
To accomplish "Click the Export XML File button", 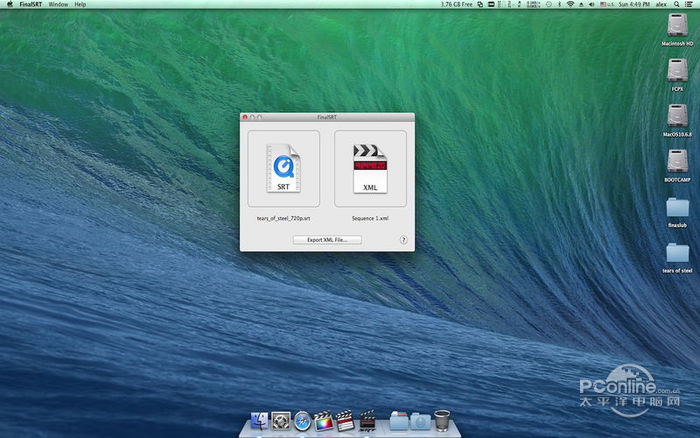I will pos(327,240).
